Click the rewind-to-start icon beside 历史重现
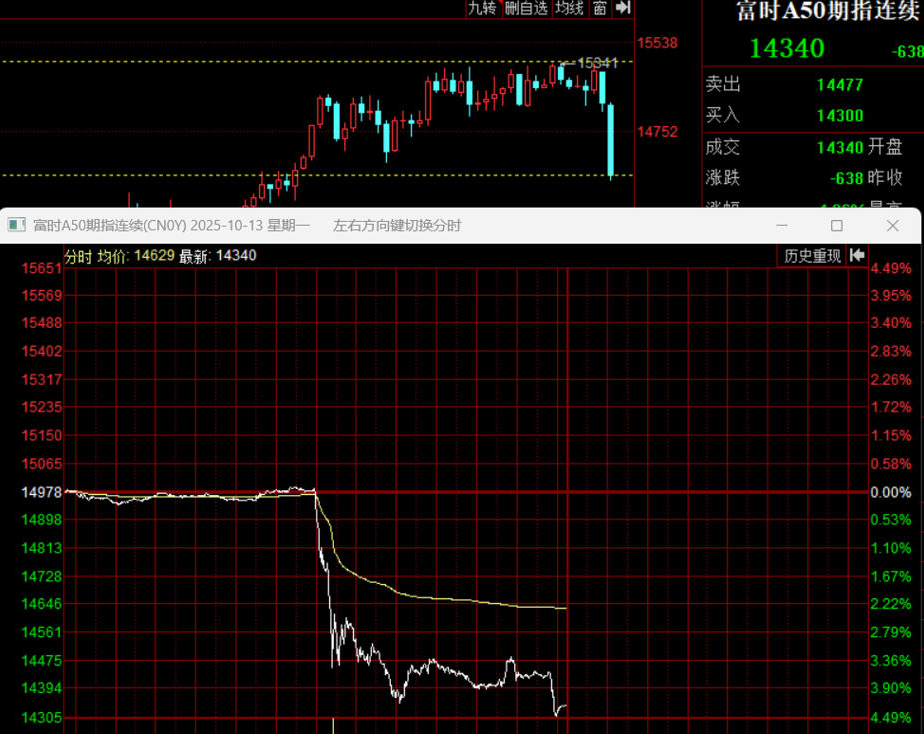Image resolution: width=924 pixels, height=734 pixels. click(857, 256)
